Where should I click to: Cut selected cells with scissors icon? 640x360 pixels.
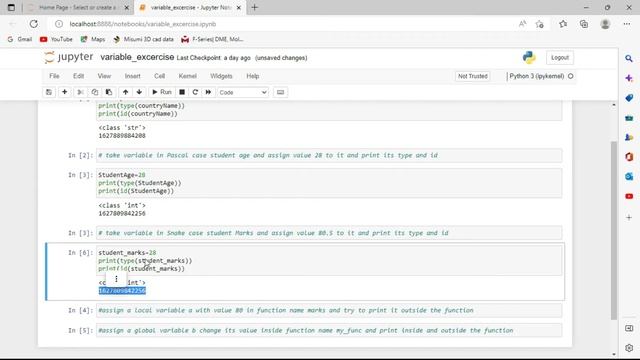[x=80, y=92]
